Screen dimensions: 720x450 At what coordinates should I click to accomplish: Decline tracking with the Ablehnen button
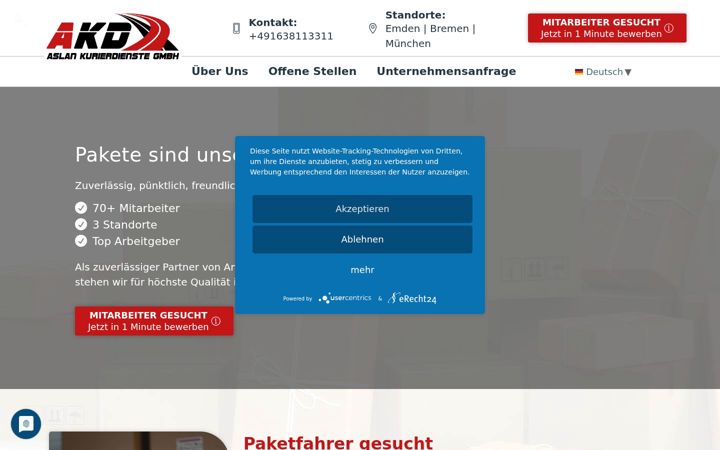click(362, 239)
